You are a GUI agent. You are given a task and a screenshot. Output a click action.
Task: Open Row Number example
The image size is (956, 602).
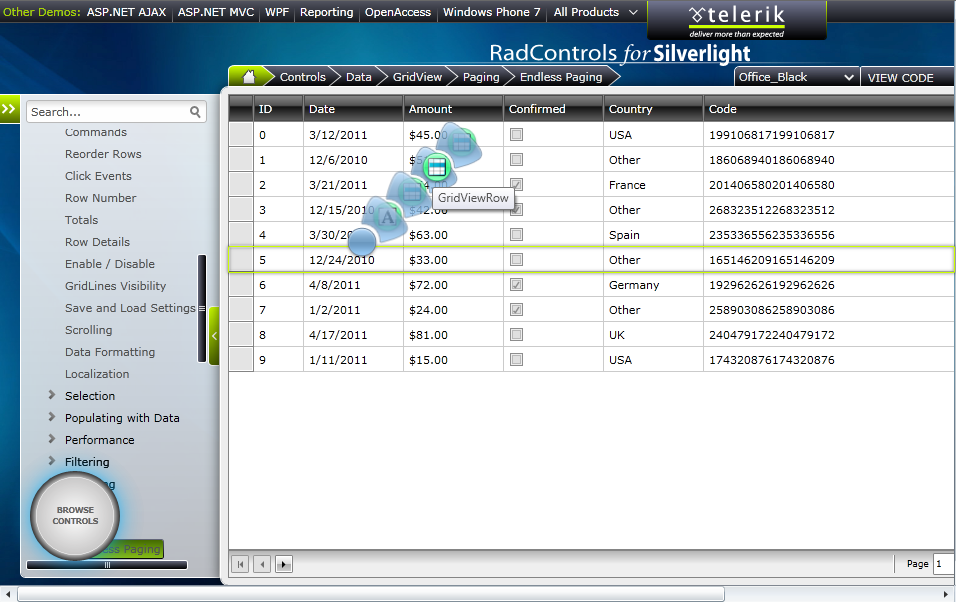pyautogui.click(x=101, y=198)
